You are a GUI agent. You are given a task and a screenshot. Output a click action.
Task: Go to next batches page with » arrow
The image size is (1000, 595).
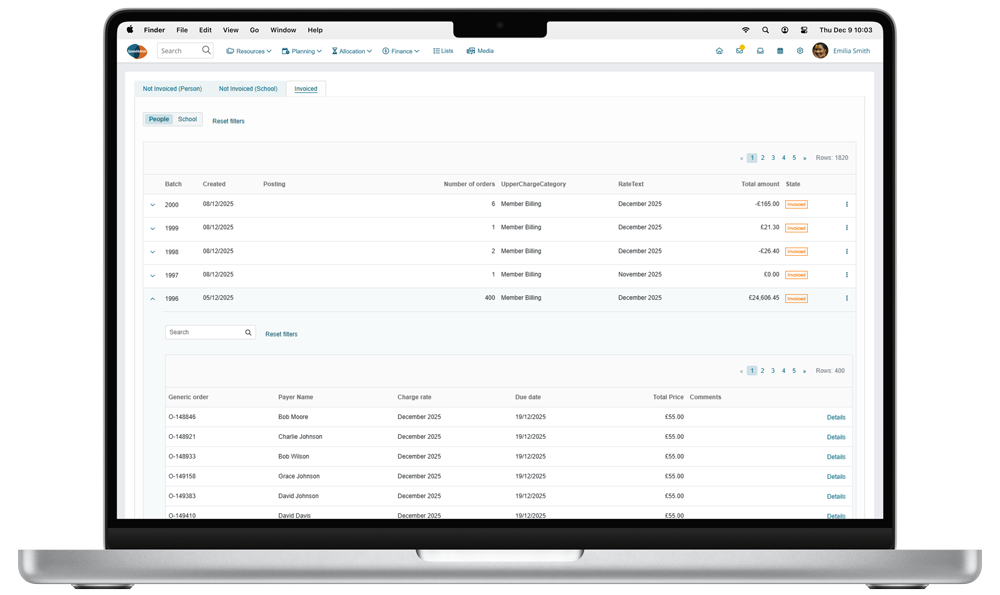point(805,158)
